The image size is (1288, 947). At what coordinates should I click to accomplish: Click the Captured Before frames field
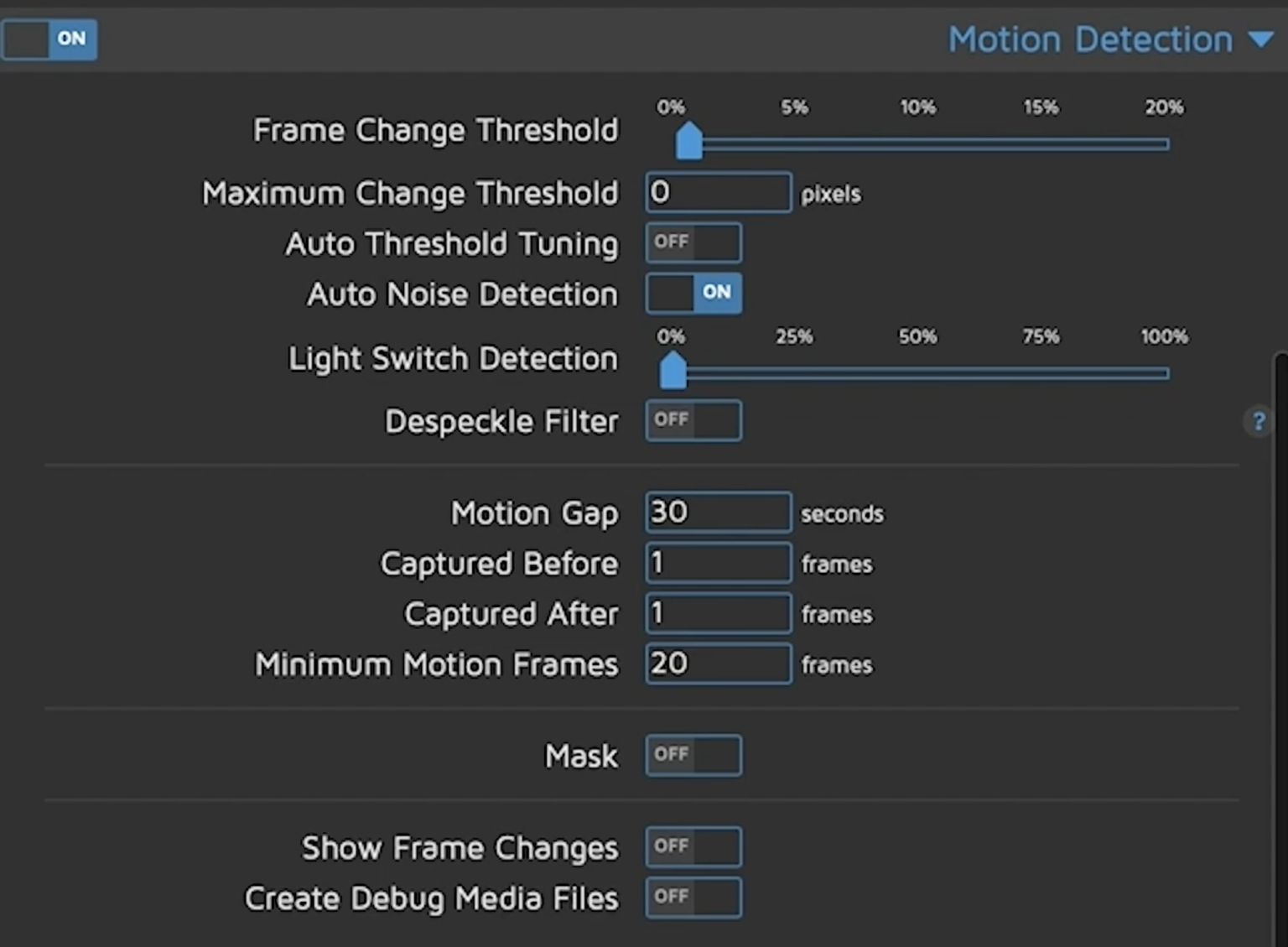tap(718, 562)
